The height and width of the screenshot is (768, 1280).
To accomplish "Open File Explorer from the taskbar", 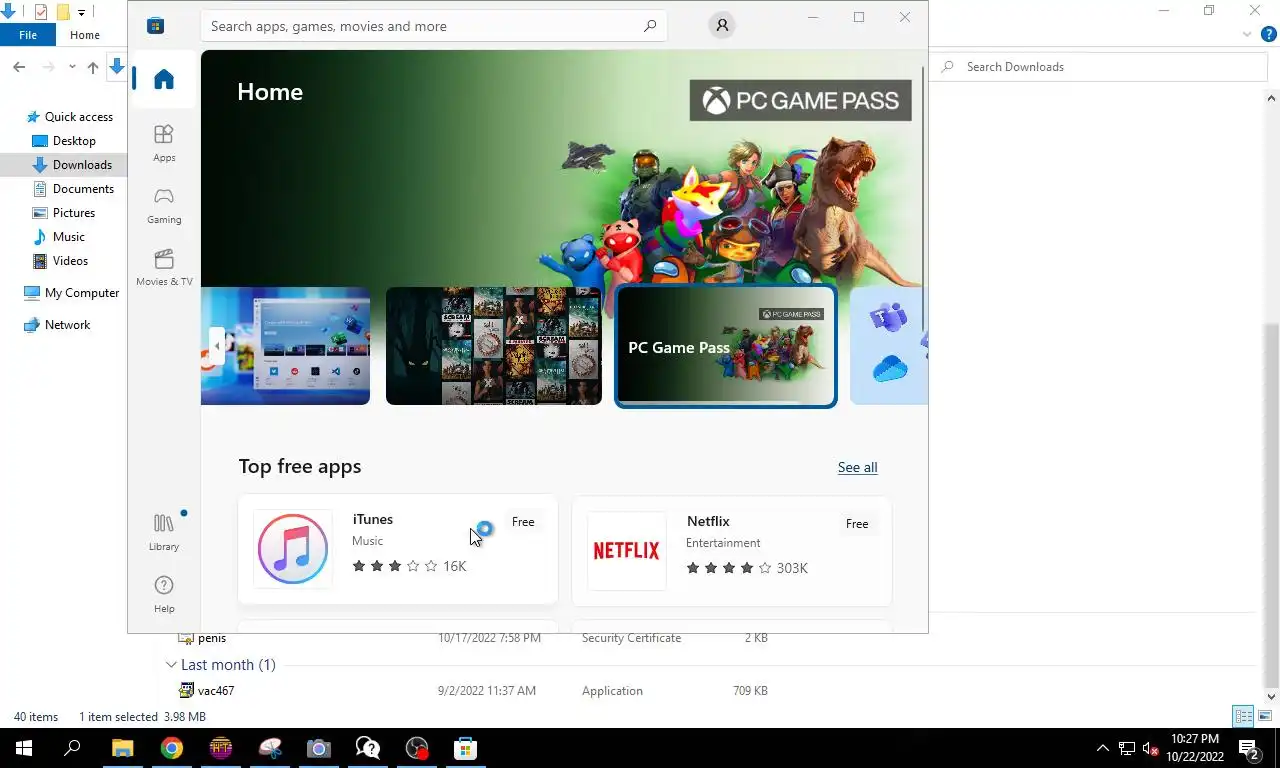I will point(122,748).
